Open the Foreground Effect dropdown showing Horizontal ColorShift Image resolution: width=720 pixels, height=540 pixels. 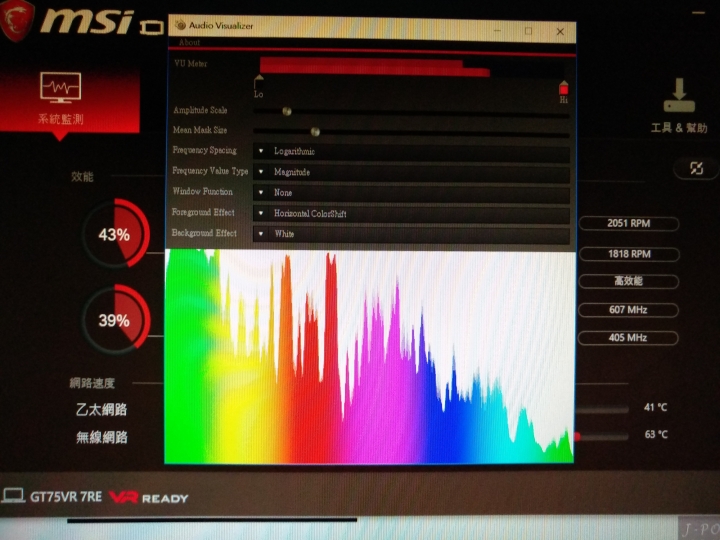[x=411, y=214]
